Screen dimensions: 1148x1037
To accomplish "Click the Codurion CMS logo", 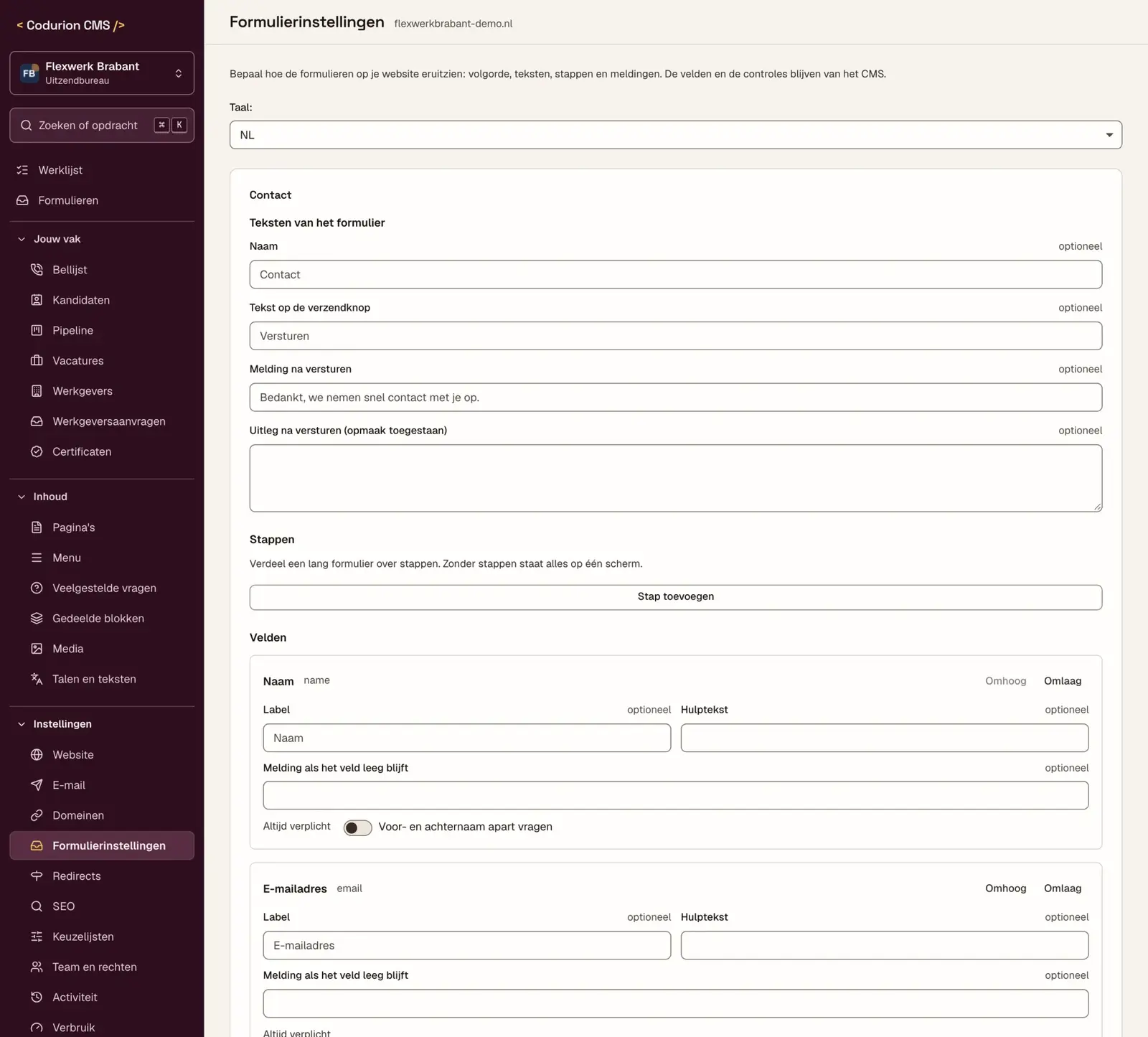I will (x=70, y=25).
